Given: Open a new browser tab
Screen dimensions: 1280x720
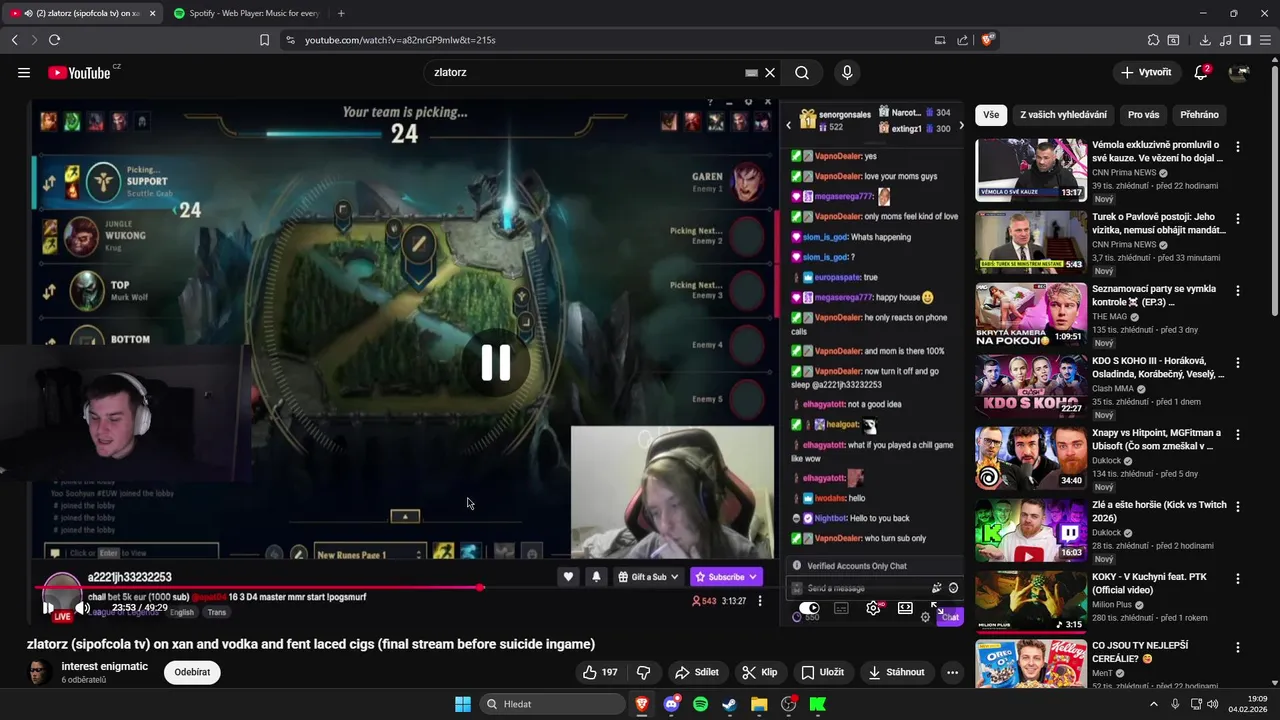Looking at the screenshot, I should pyautogui.click(x=341, y=13).
